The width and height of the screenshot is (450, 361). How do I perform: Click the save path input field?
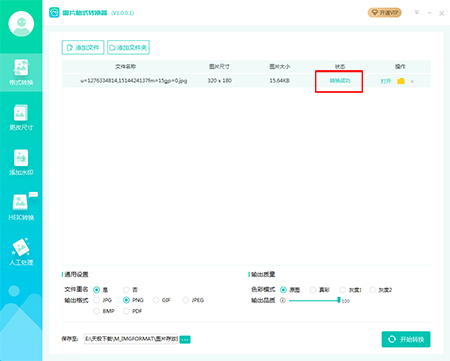point(131,339)
